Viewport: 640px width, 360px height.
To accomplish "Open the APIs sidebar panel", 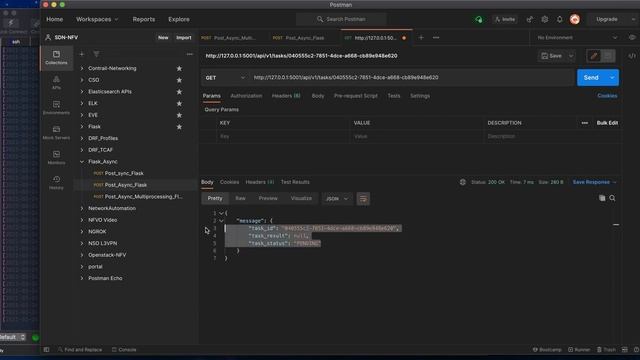I will coord(56,82).
